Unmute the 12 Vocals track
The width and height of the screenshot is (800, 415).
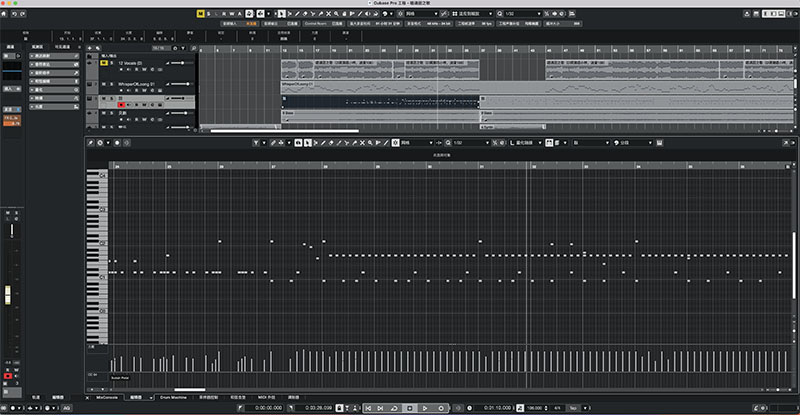click(x=104, y=63)
